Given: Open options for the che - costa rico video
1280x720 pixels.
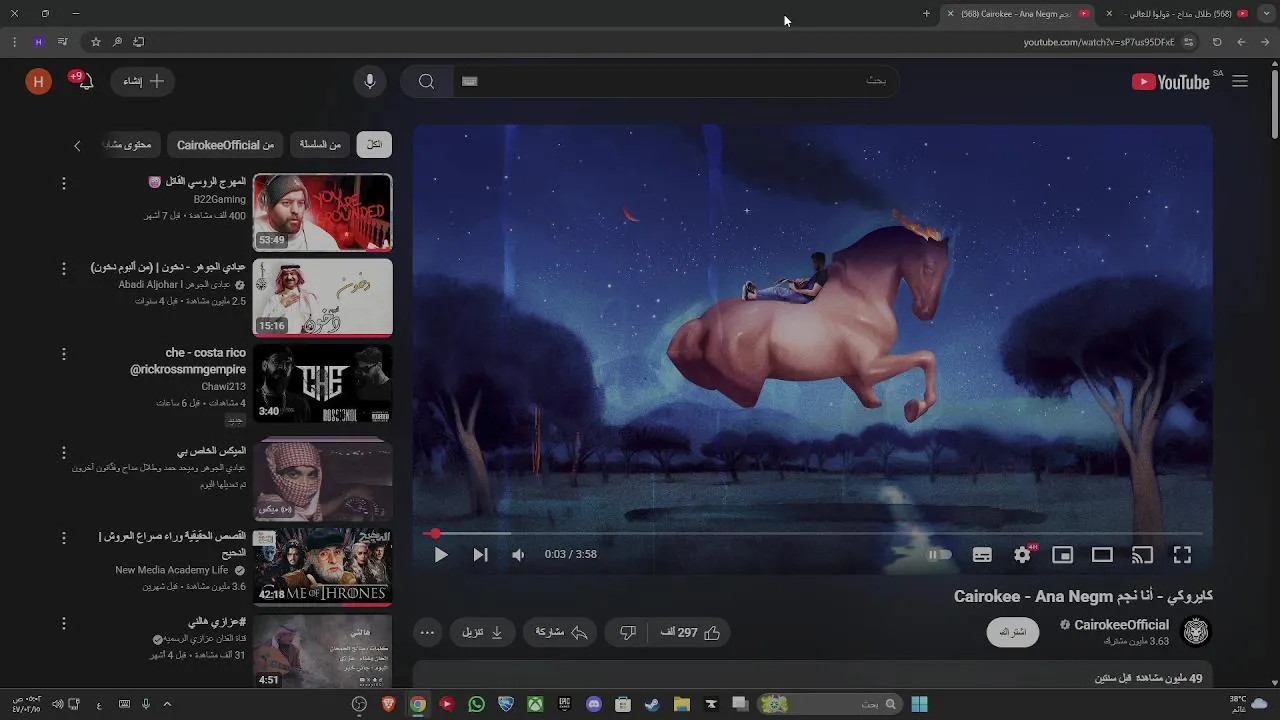Looking at the screenshot, I should (x=63, y=354).
